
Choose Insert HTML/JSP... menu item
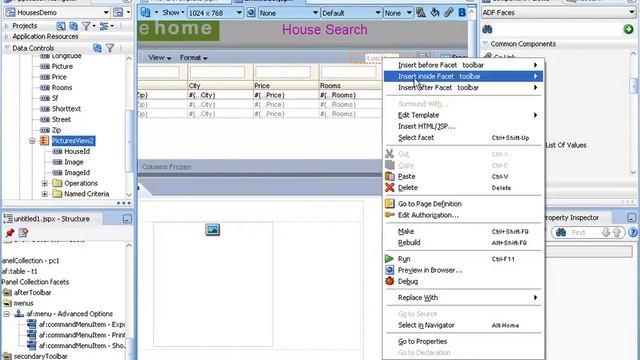click(x=463, y=127)
